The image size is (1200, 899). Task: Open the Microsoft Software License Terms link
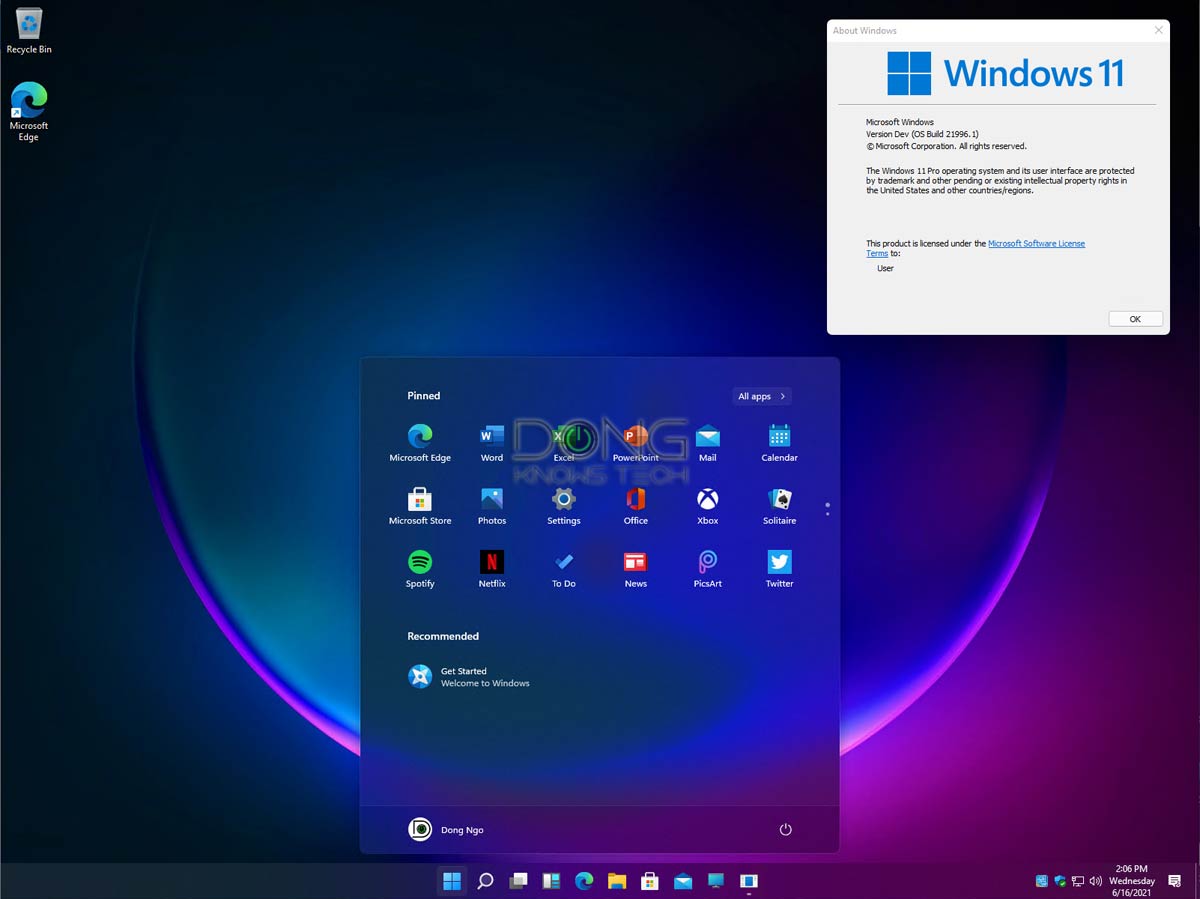[x=1036, y=243]
